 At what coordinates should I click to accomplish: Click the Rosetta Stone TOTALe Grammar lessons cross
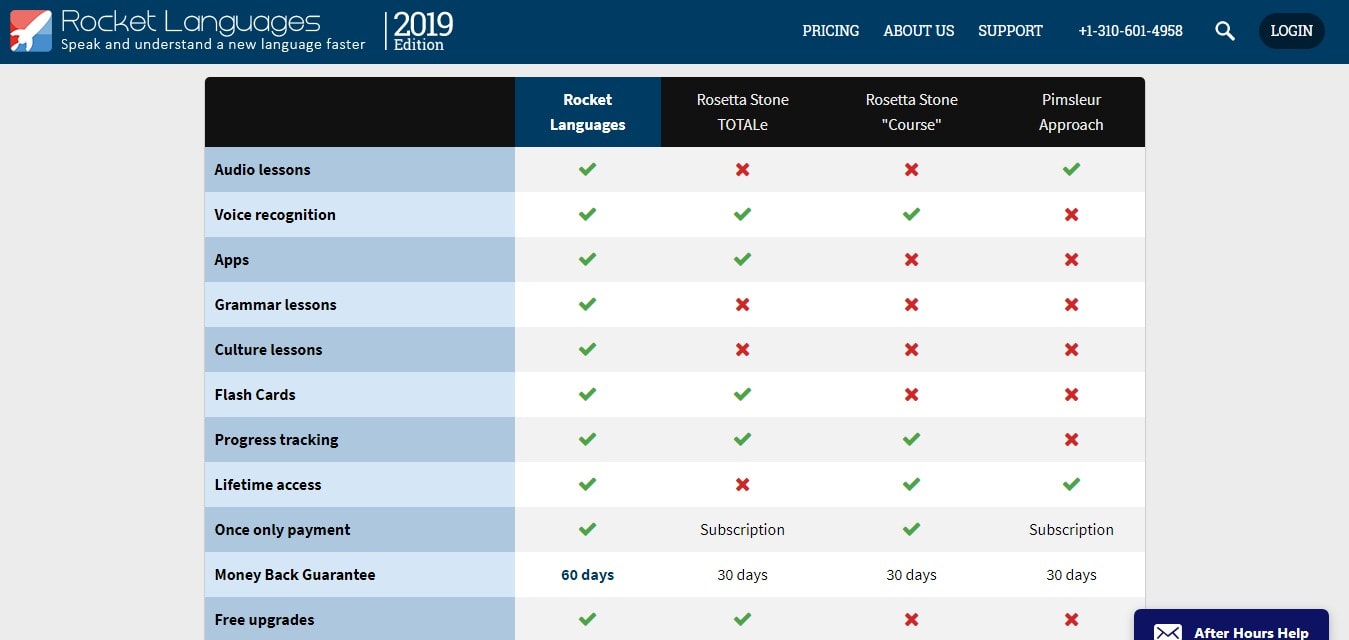coord(742,305)
